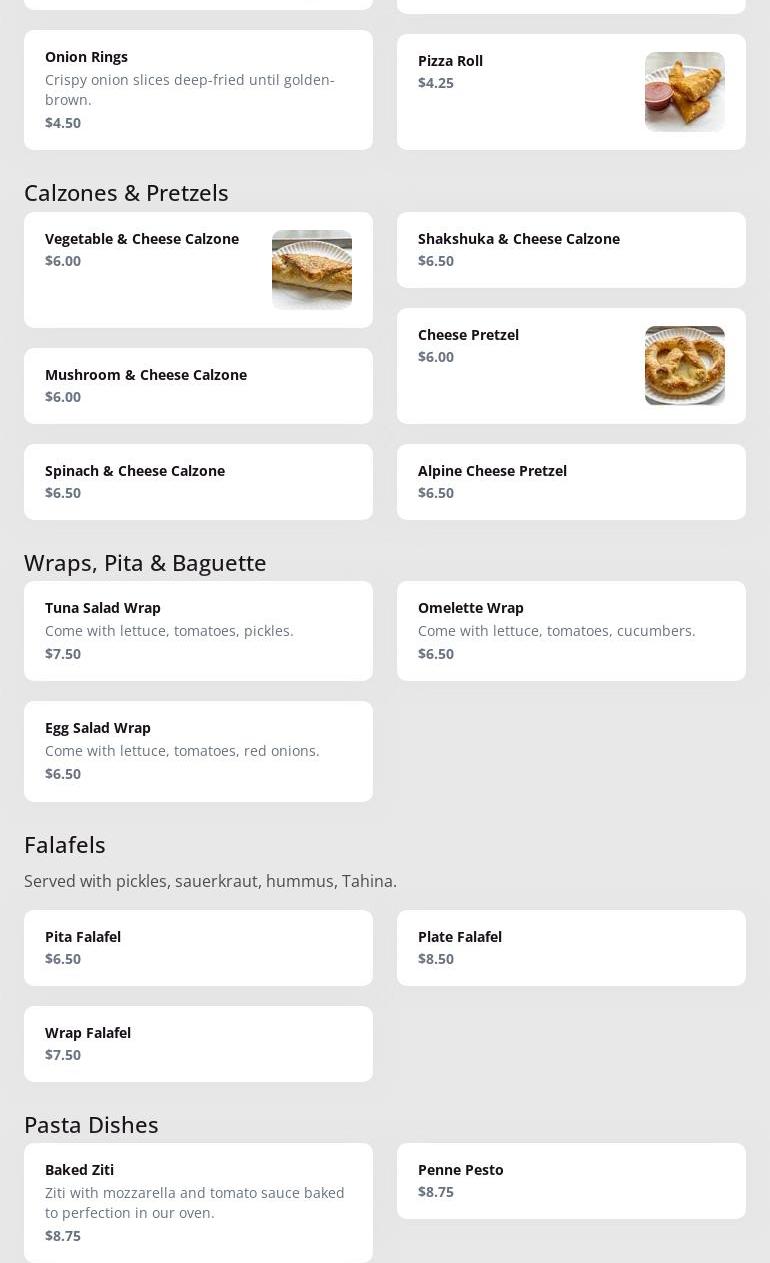The image size is (770, 1263).
Task: Pick the Tuna Salad Wrap item
Action: pyautogui.click(x=198, y=631)
